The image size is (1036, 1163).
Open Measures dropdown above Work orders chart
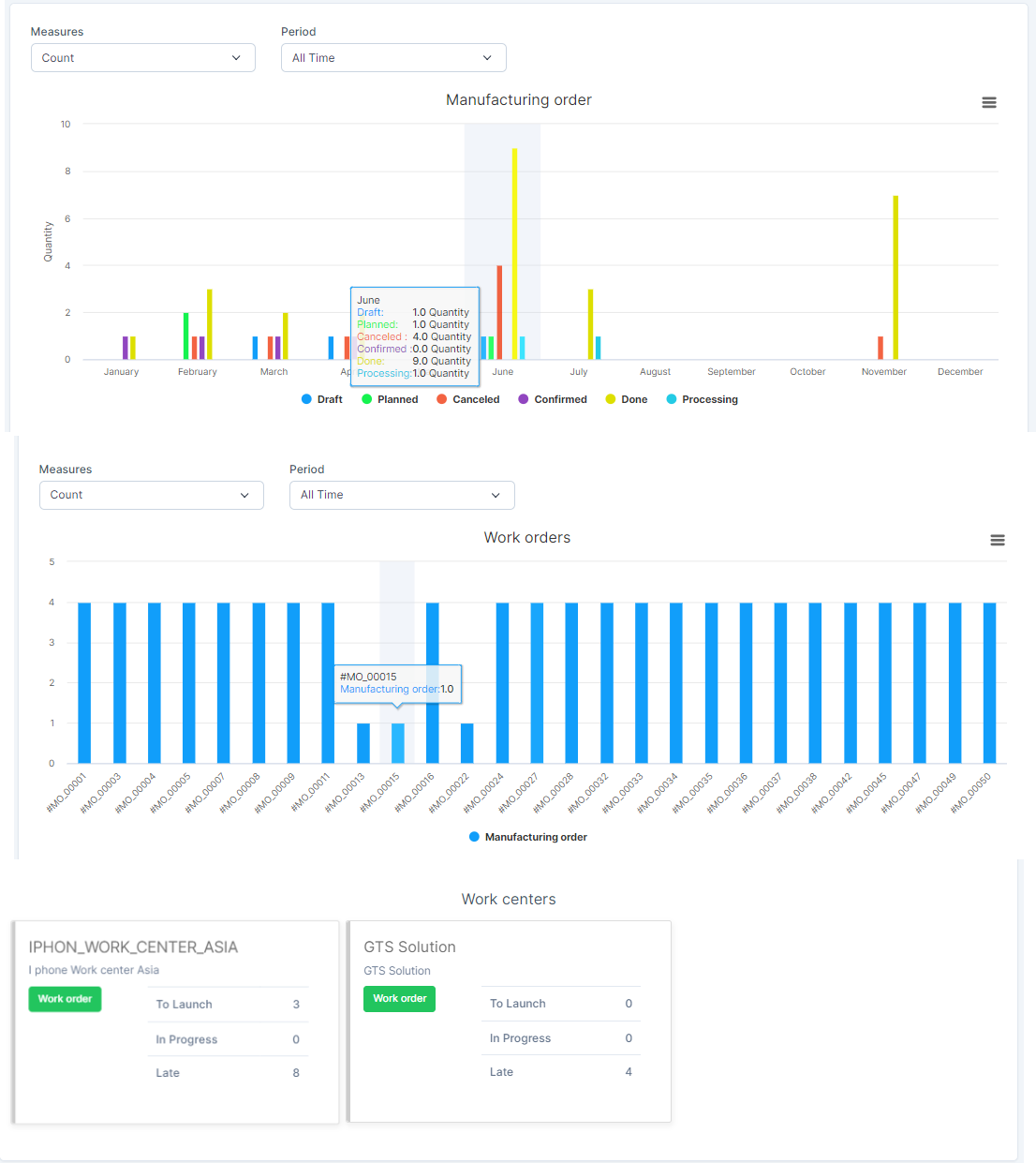[x=151, y=495]
